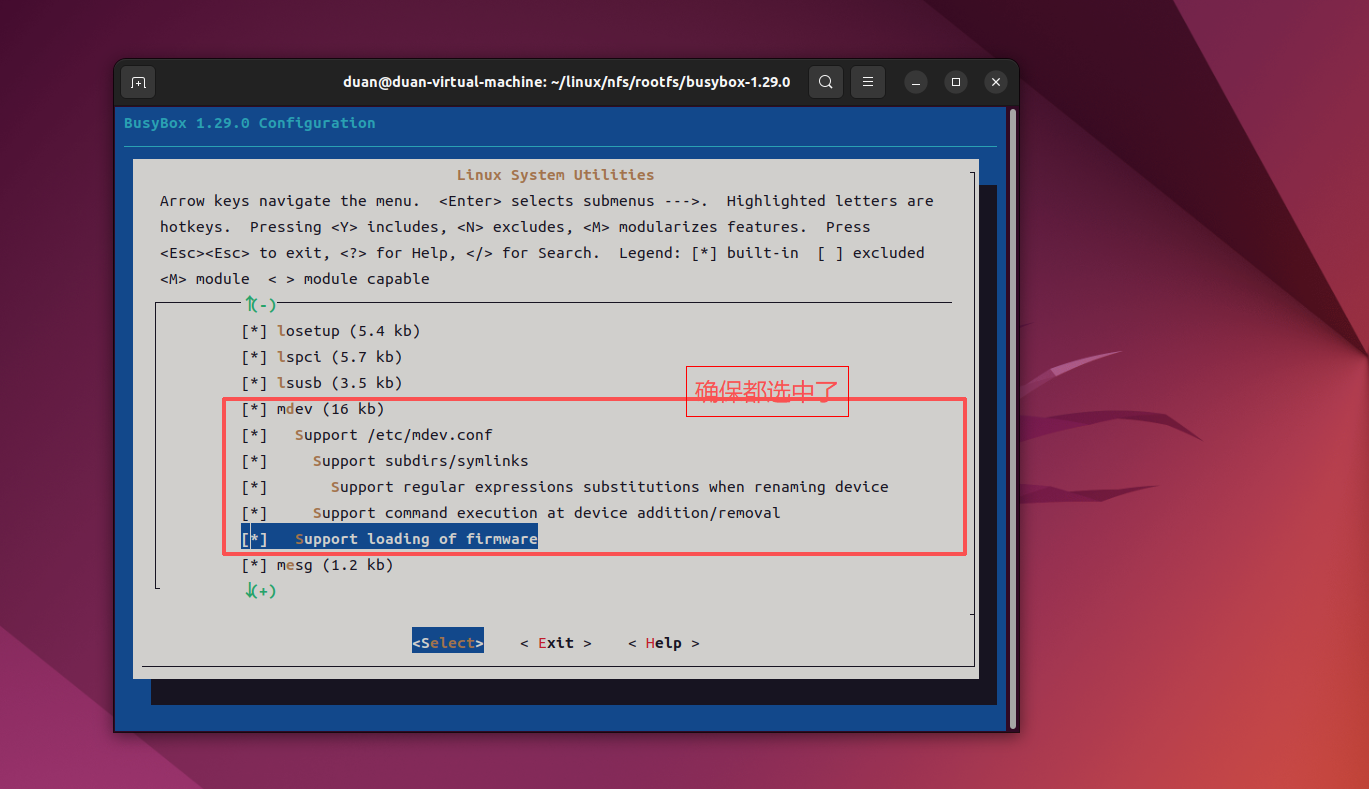This screenshot has height=789, width=1369.
Task: Click the <Select> button
Action: pyautogui.click(x=448, y=643)
